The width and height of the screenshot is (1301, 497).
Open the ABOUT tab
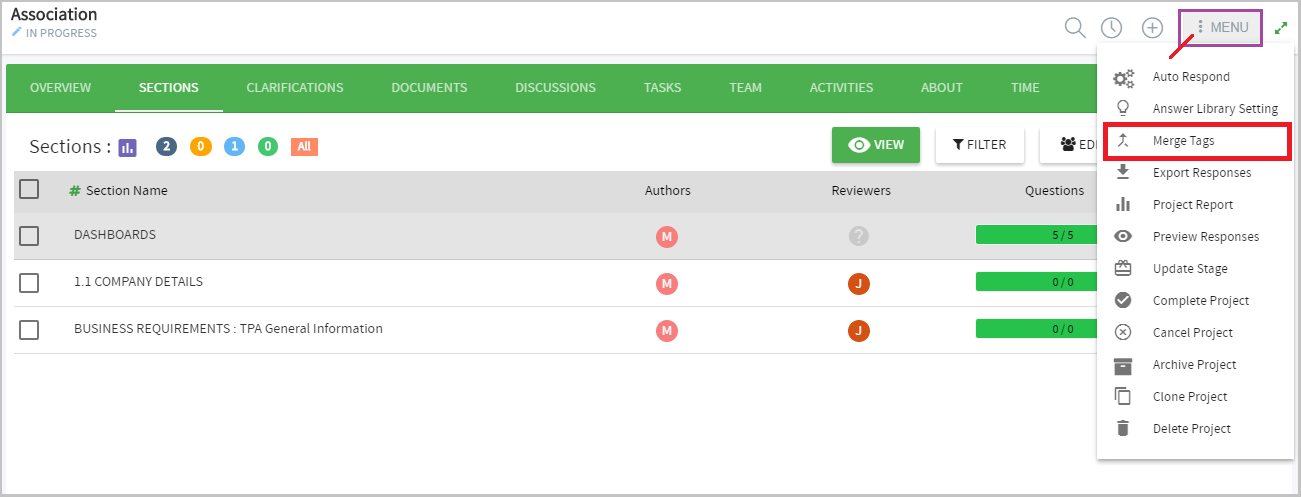942,88
